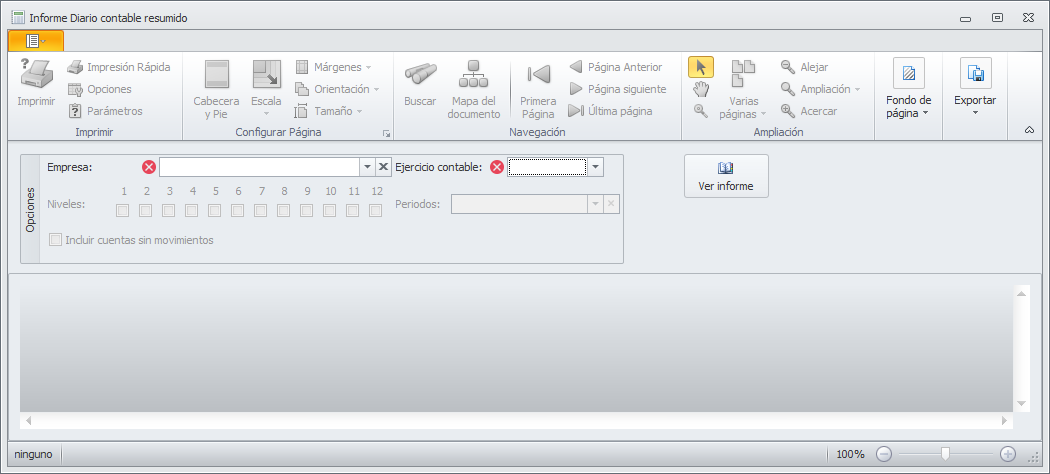
Task: Expand Ejercicio contable dropdown arrow
Action: click(x=595, y=167)
